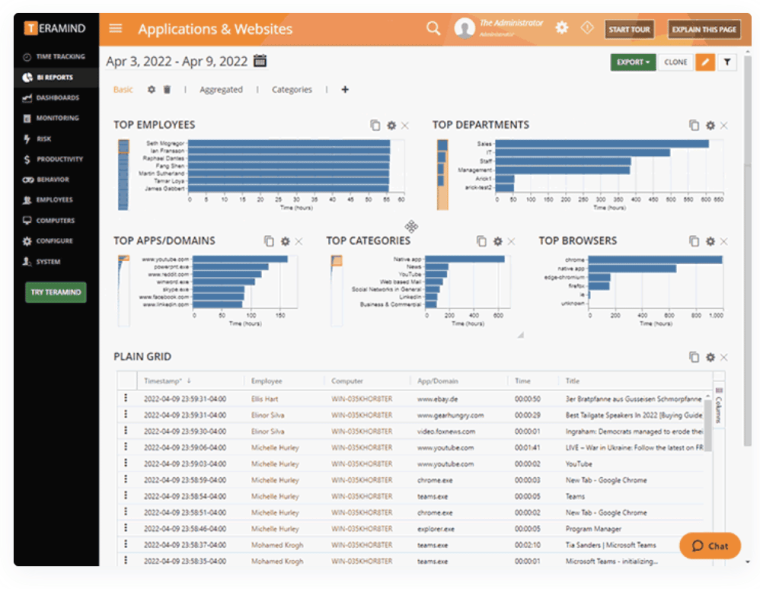Image resolution: width=760 pixels, height=589 pixels.
Task: Open the Export dropdown button
Action: [633, 62]
